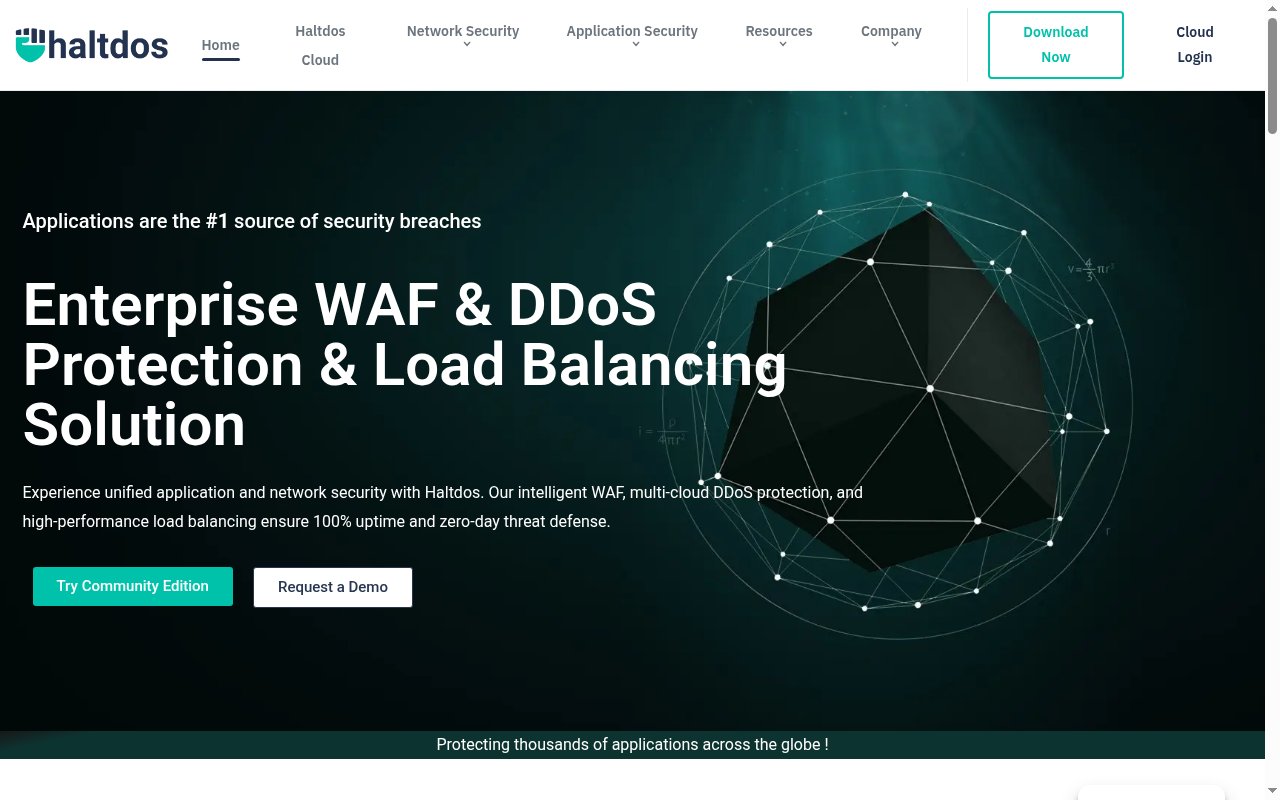Image resolution: width=1280 pixels, height=800 pixels.
Task: Click the 'Enterprise WAF & DDoS' headline
Action: tap(404, 364)
